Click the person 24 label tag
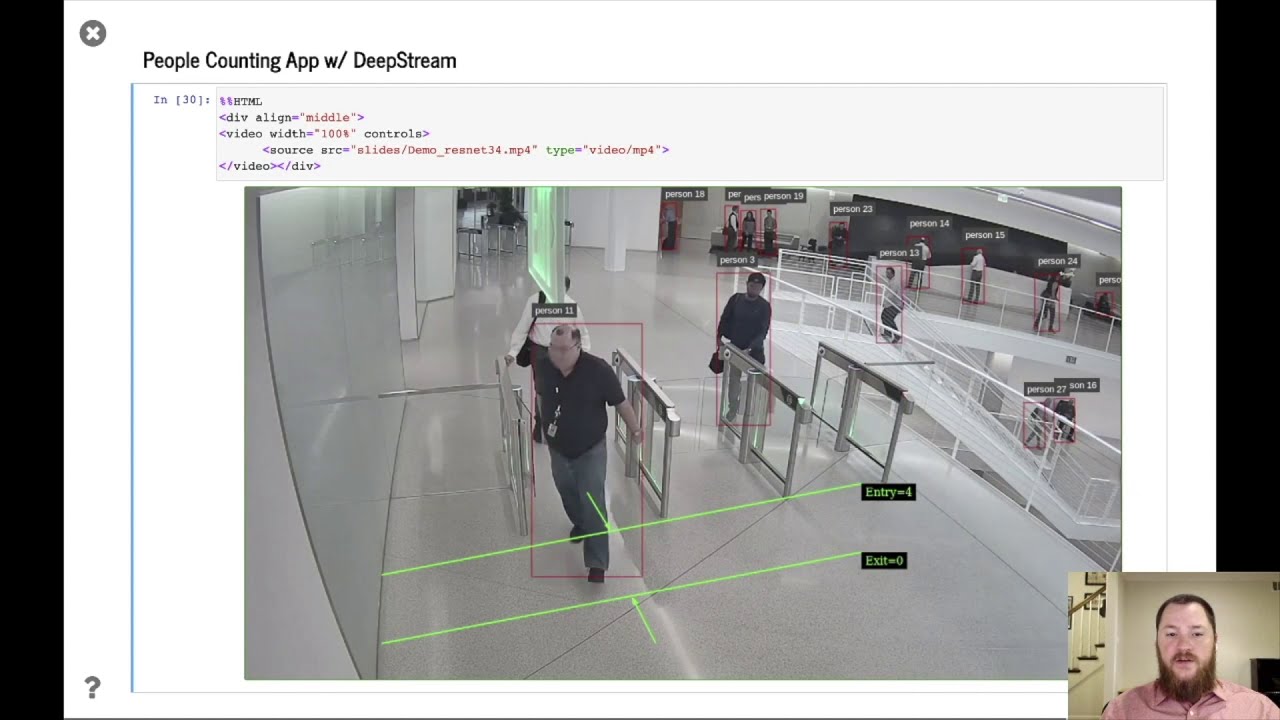The image size is (1280, 720). tap(1057, 261)
